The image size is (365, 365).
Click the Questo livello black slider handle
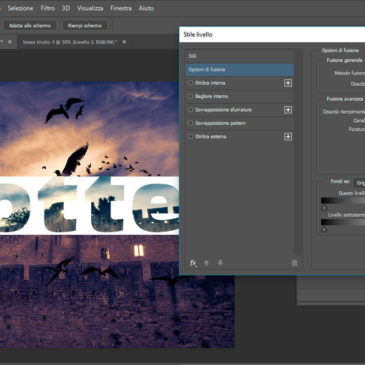click(x=324, y=208)
